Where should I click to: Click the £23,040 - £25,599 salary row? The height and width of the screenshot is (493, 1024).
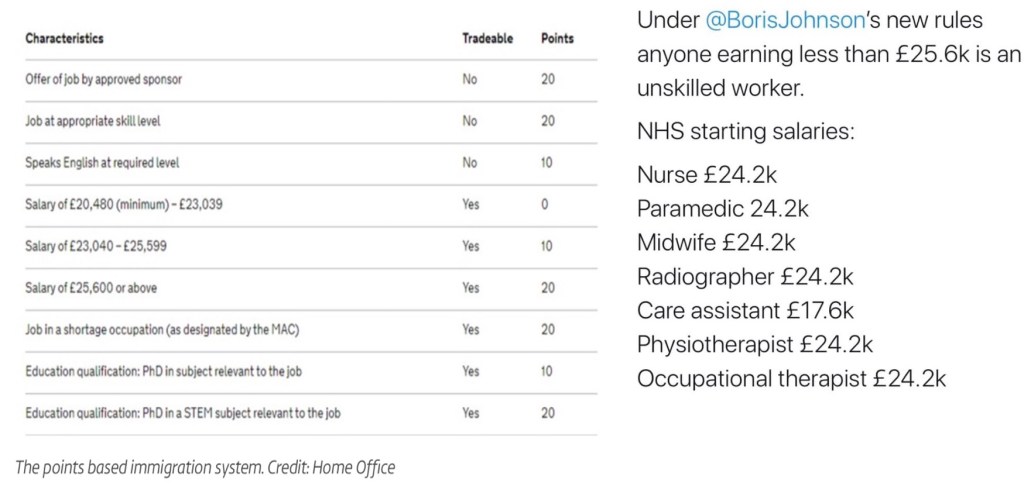point(98,246)
